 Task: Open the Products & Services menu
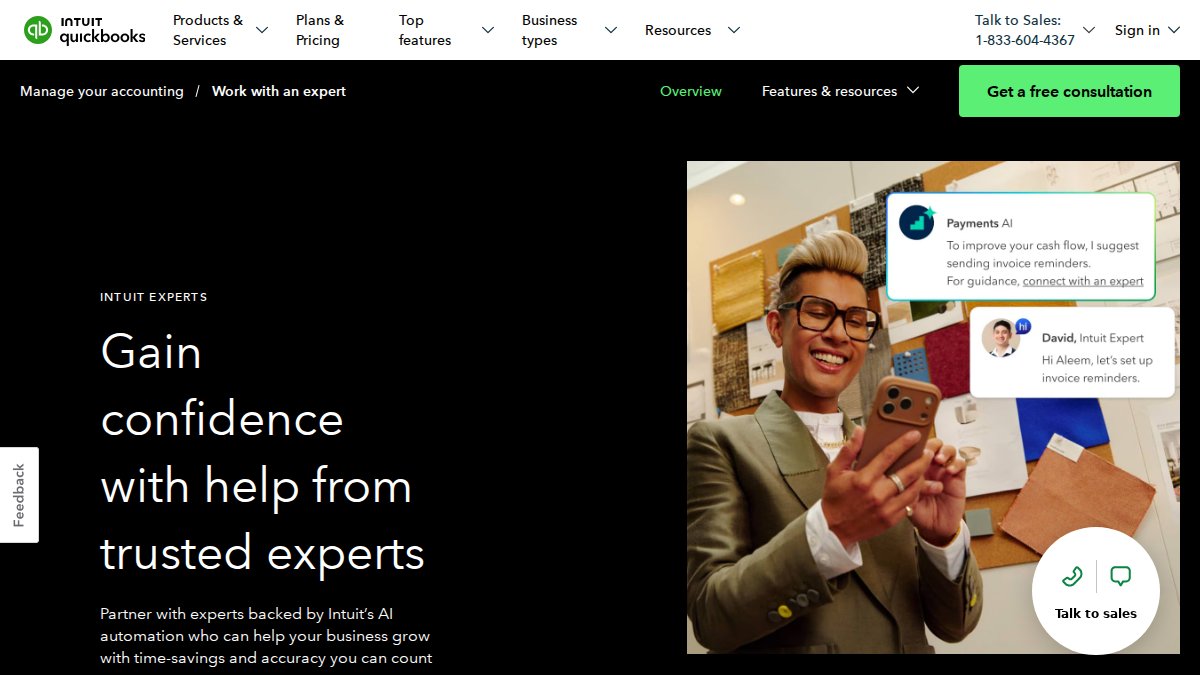[x=208, y=30]
